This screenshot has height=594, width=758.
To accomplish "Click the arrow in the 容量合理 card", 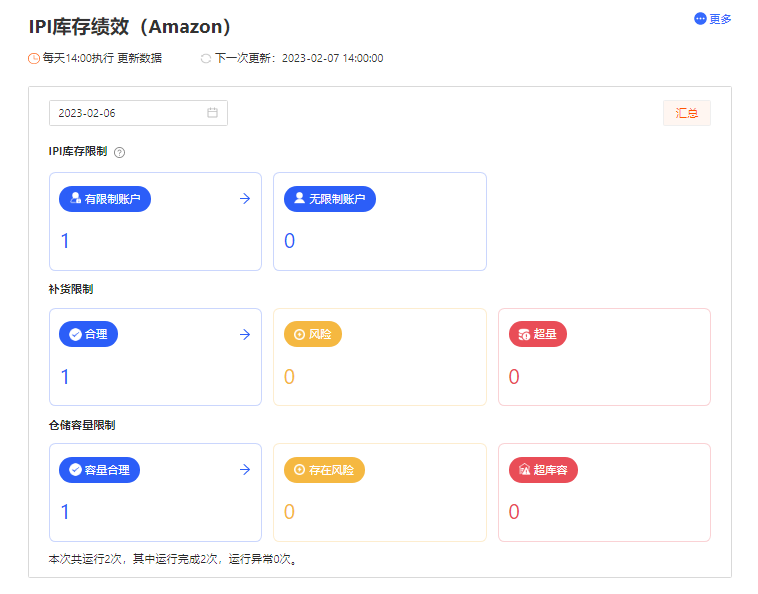I will pos(245,469).
